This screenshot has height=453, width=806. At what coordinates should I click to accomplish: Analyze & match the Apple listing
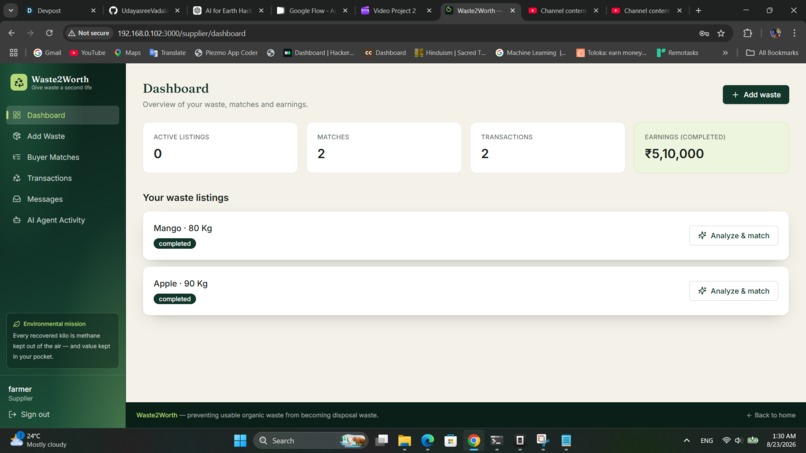tap(734, 291)
